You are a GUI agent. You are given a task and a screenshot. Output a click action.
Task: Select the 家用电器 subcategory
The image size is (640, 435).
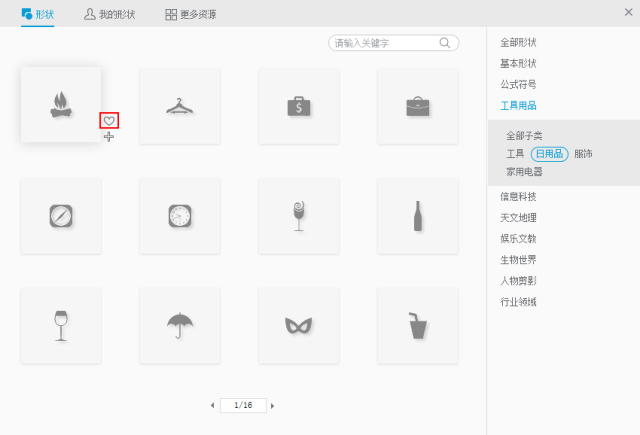[x=524, y=172]
